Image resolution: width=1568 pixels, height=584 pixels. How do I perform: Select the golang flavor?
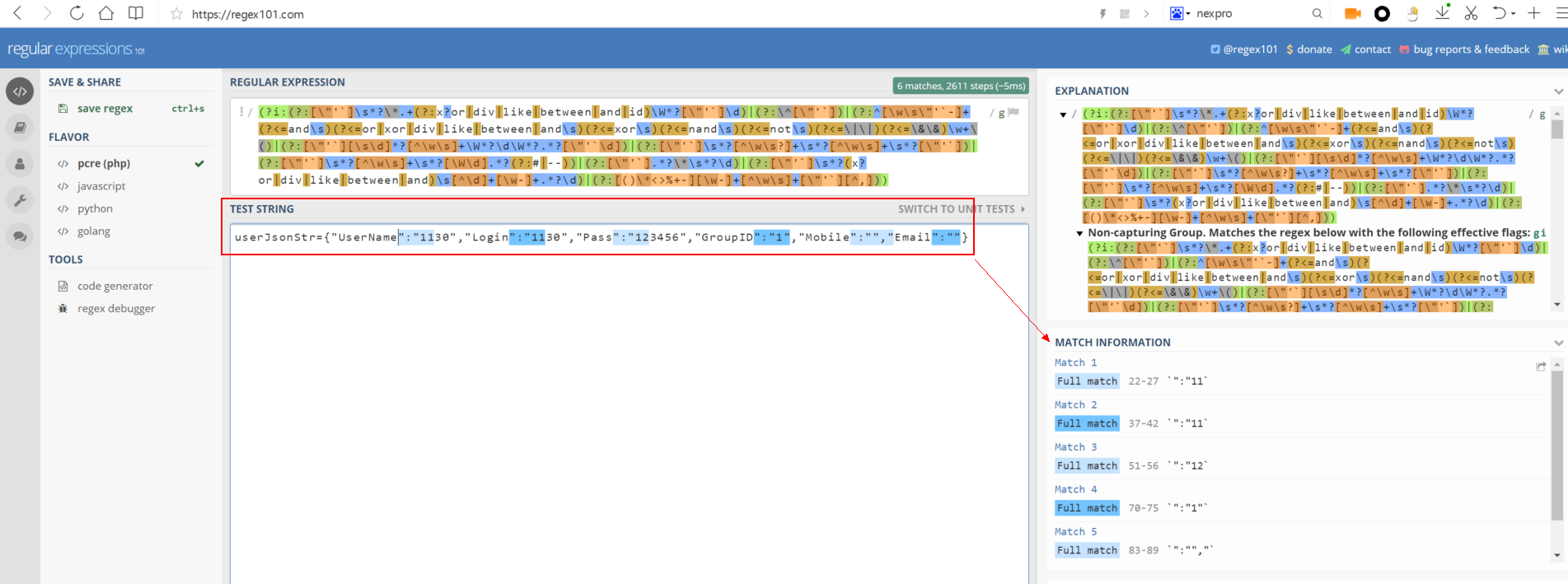pyautogui.click(x=93, y=231)
